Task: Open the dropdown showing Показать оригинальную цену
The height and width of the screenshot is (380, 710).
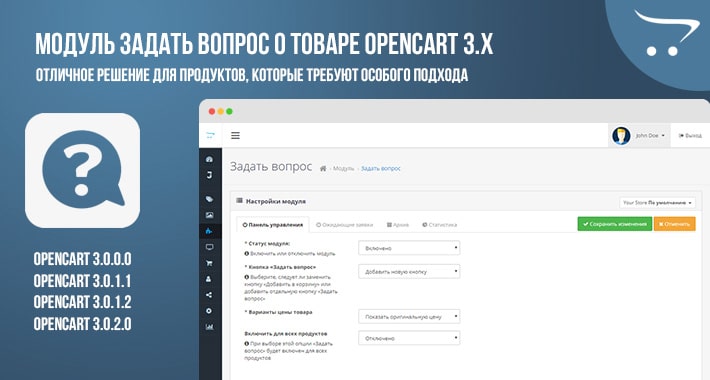Action: pos(409,317)
